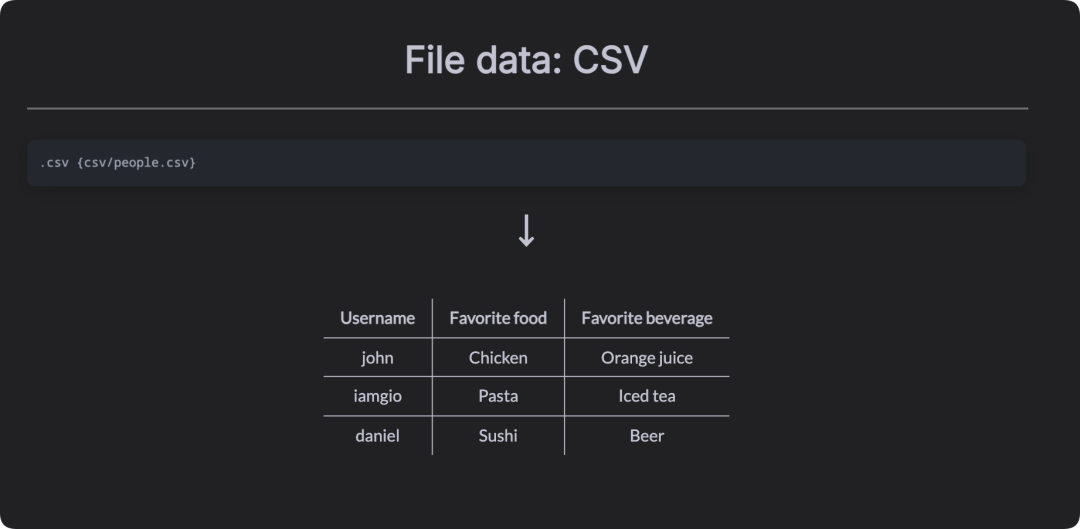1080x529 pixels.
Task: Click the horizontal divider below the title
Action: click(x=528, y=108)
